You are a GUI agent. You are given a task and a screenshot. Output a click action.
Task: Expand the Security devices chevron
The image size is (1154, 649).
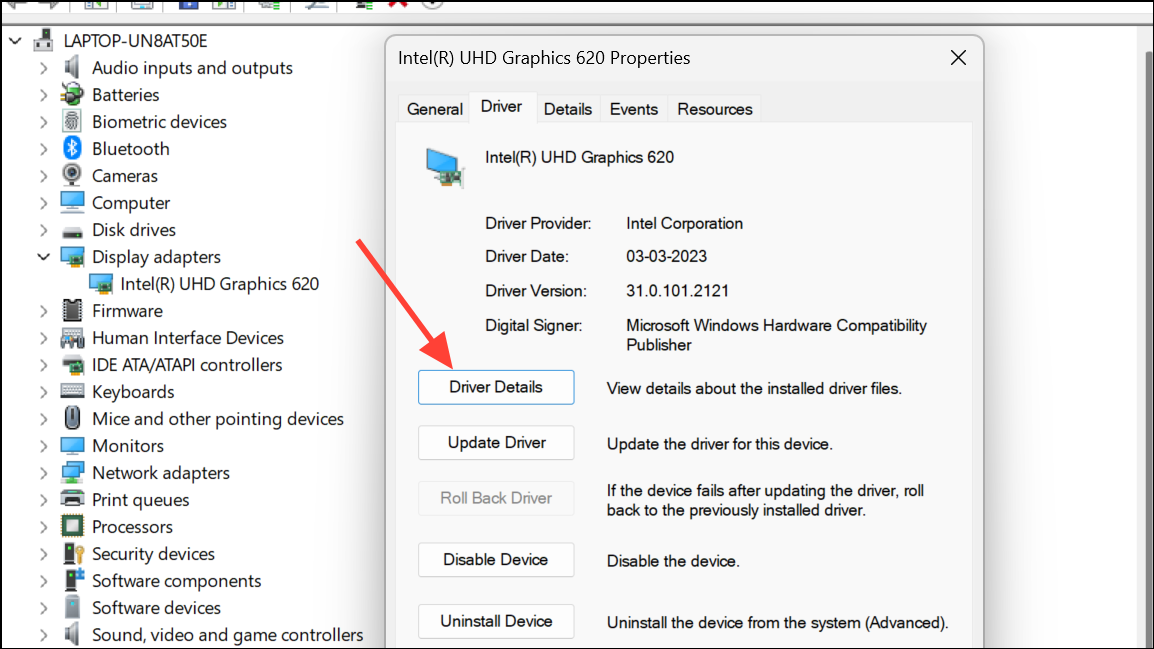43,553
